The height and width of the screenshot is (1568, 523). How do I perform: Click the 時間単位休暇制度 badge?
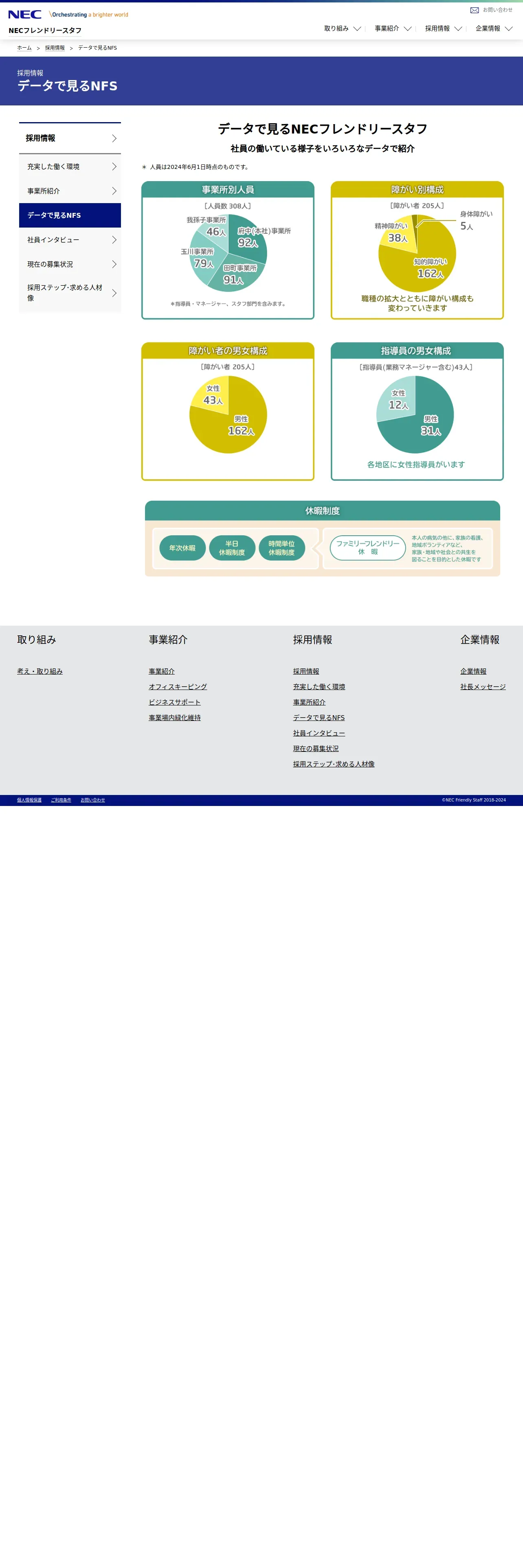(281, 548)
